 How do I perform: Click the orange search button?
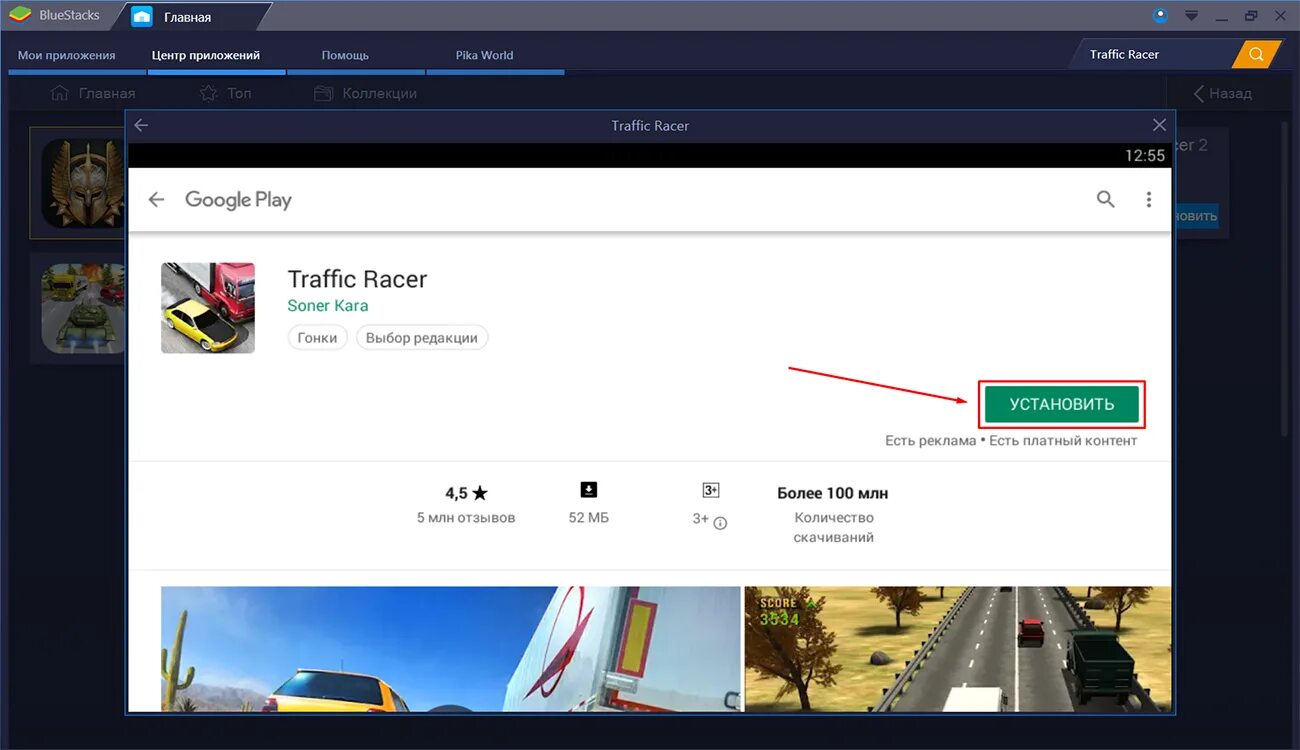[x=1257, y=54]
